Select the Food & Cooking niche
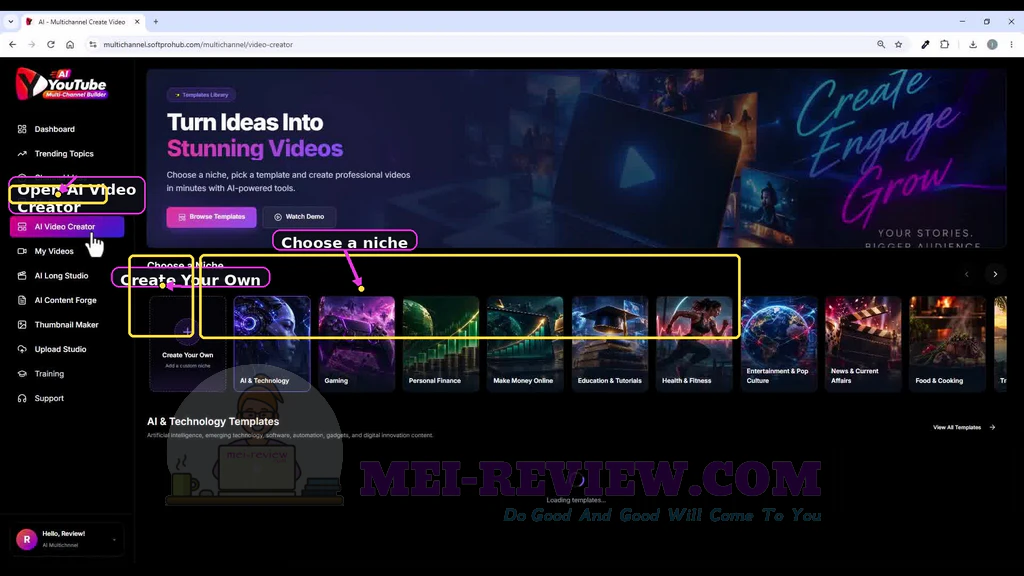Screen dimensions: 1024x576 tap(948, 344)
